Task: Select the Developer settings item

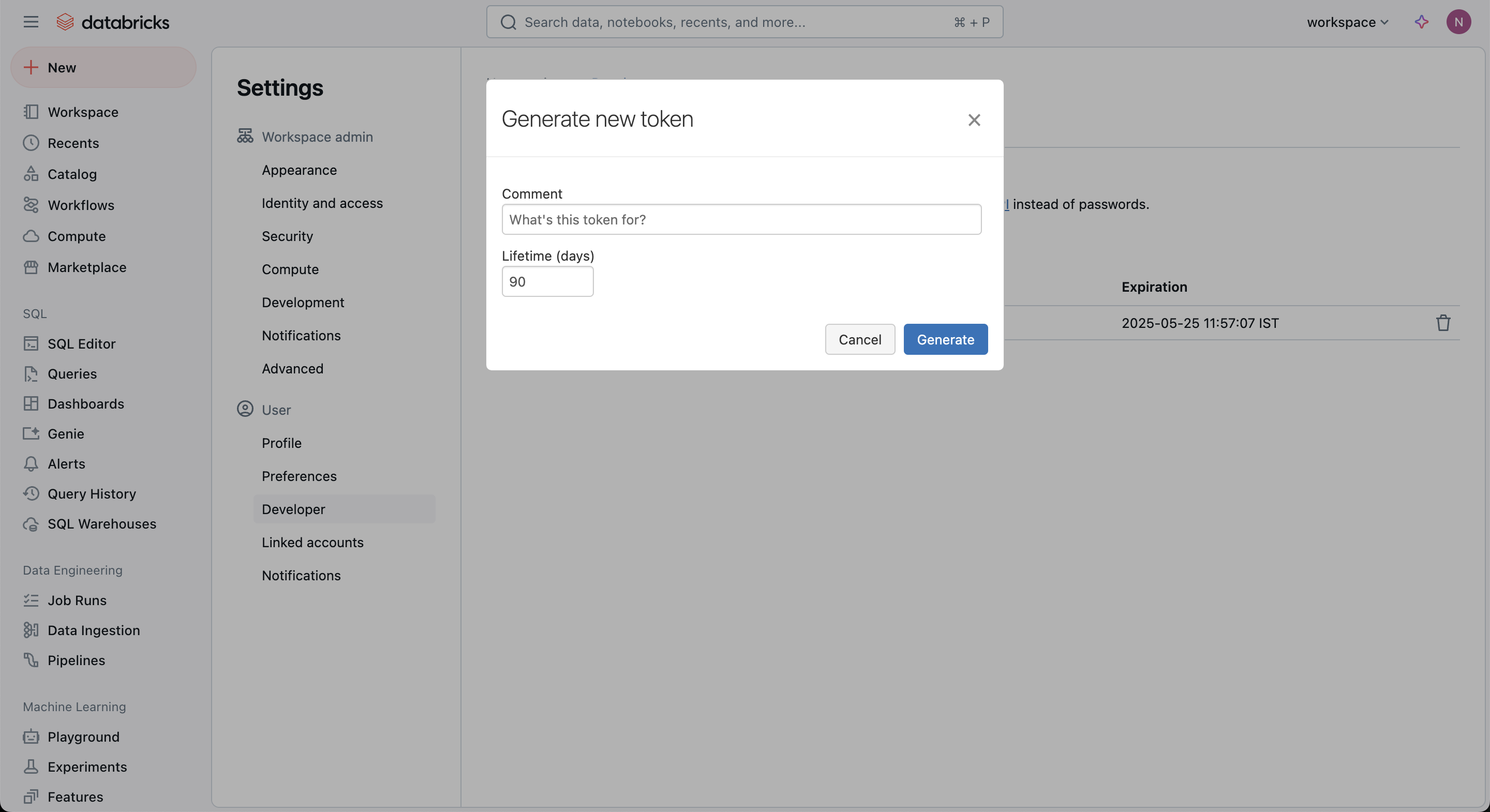Action: click(293, 509)
